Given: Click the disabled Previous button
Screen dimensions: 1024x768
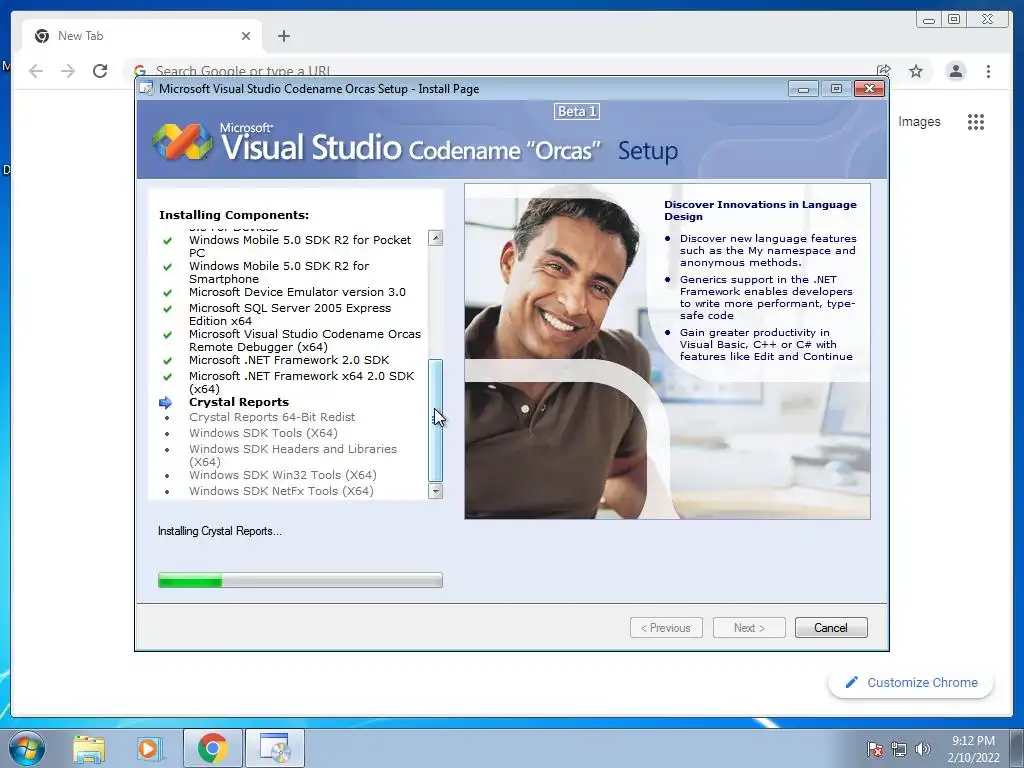Looking at the screenshot, I should (x=666, y=628).
